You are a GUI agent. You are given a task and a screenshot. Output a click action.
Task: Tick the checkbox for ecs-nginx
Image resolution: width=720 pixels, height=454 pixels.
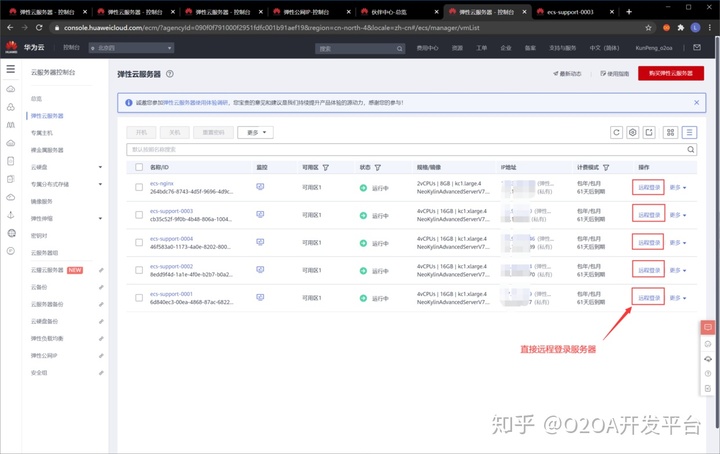coord(139,187)
